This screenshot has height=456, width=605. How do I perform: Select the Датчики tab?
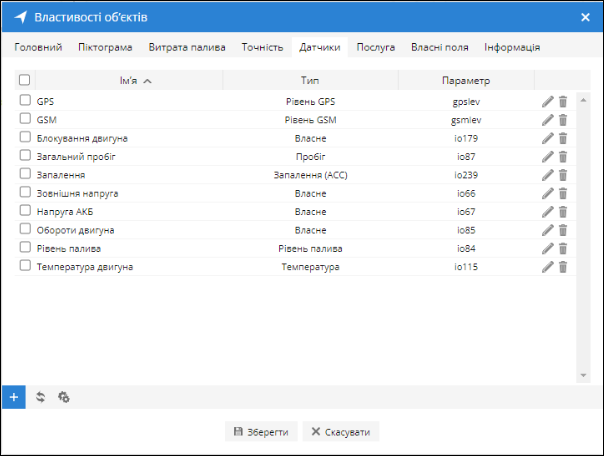click(x=320, y=47)
